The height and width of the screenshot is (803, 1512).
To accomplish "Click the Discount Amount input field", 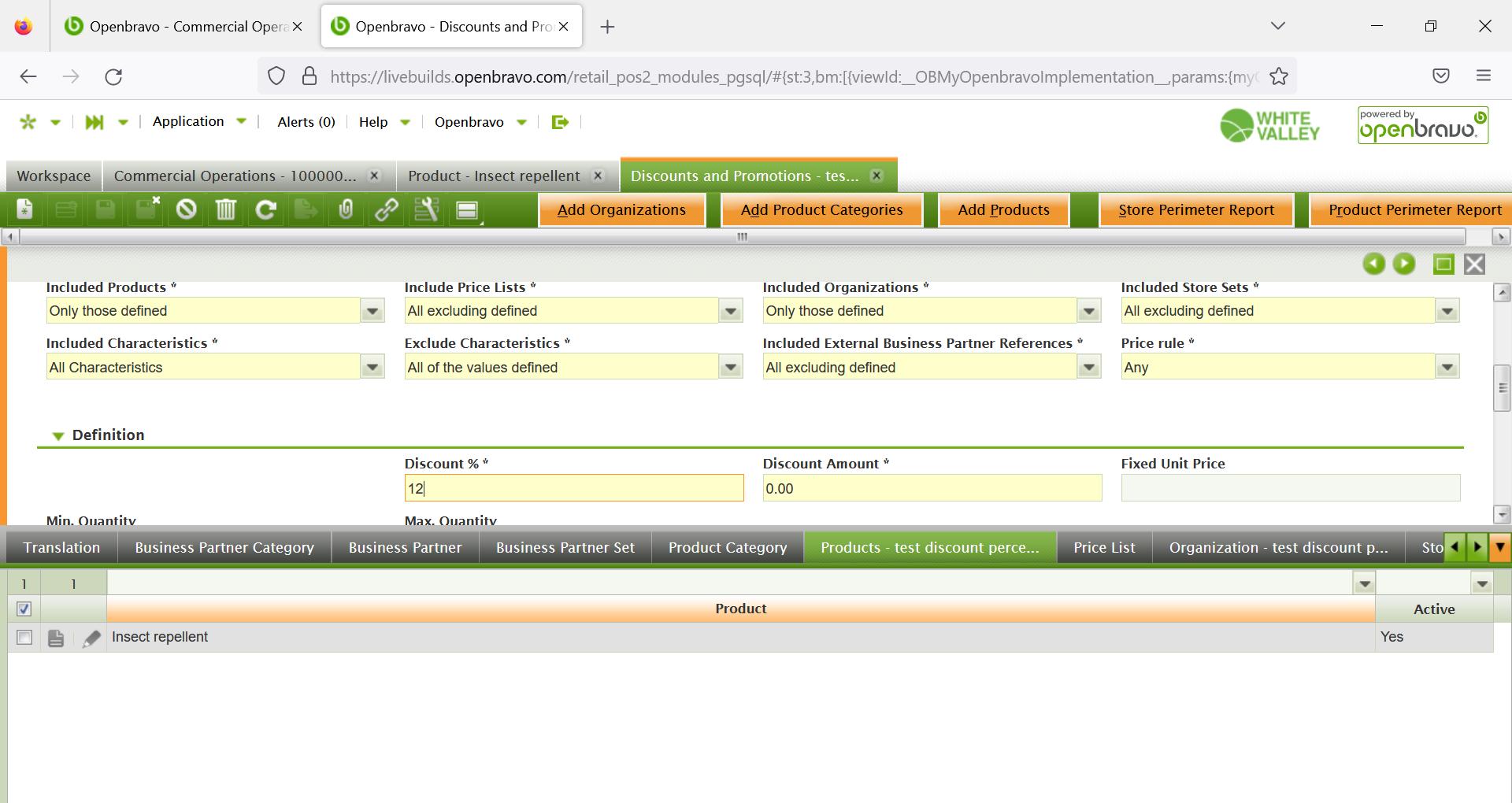I will [x=931, y=488].
